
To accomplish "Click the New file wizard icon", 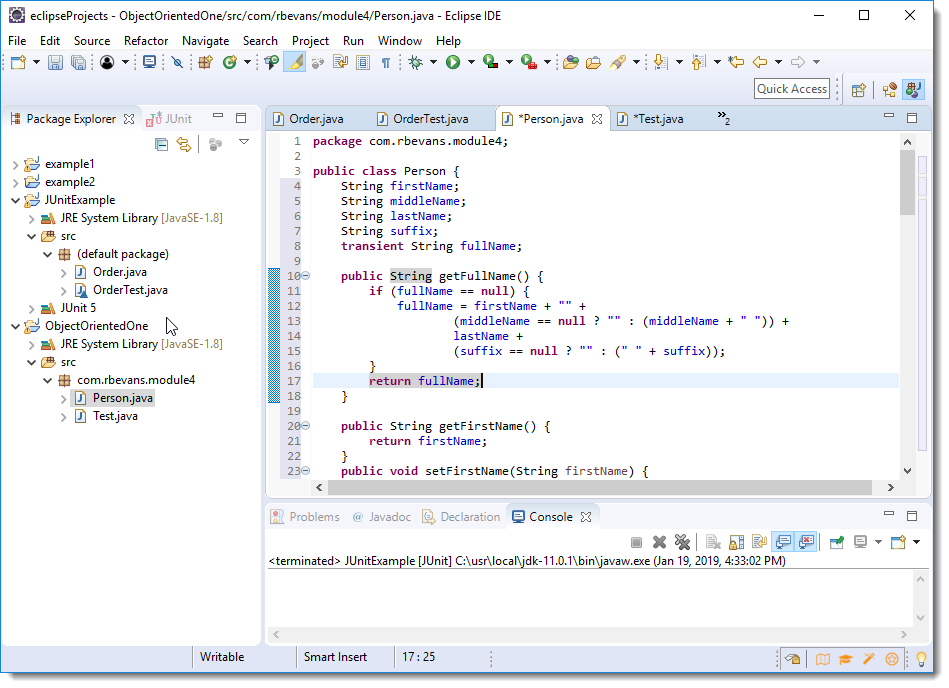I will (x=18, y=62).
